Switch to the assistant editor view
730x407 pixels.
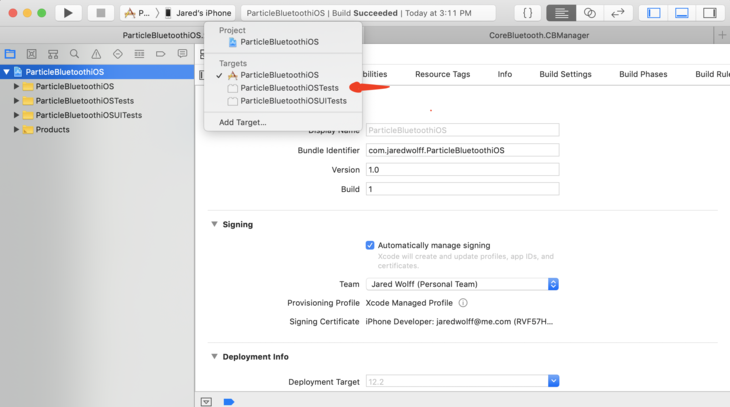[589, 13]
